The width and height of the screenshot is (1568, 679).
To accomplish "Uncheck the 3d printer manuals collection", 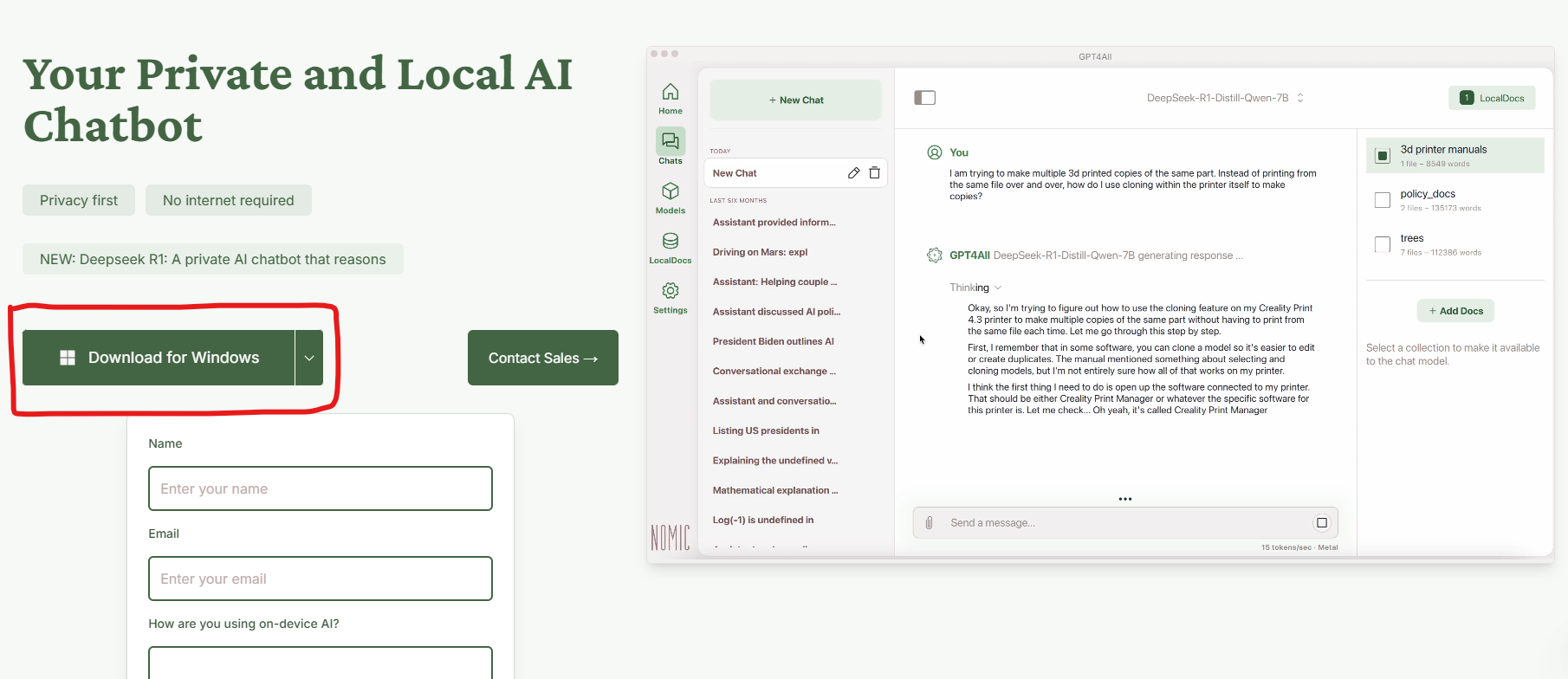I will 1383,156.
